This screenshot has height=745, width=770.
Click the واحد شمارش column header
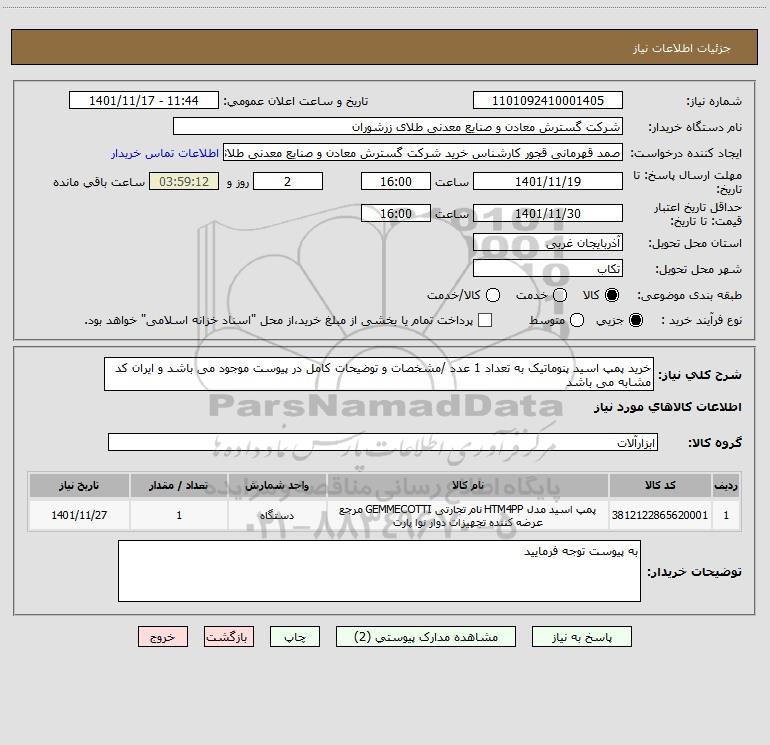coord(277,485)
